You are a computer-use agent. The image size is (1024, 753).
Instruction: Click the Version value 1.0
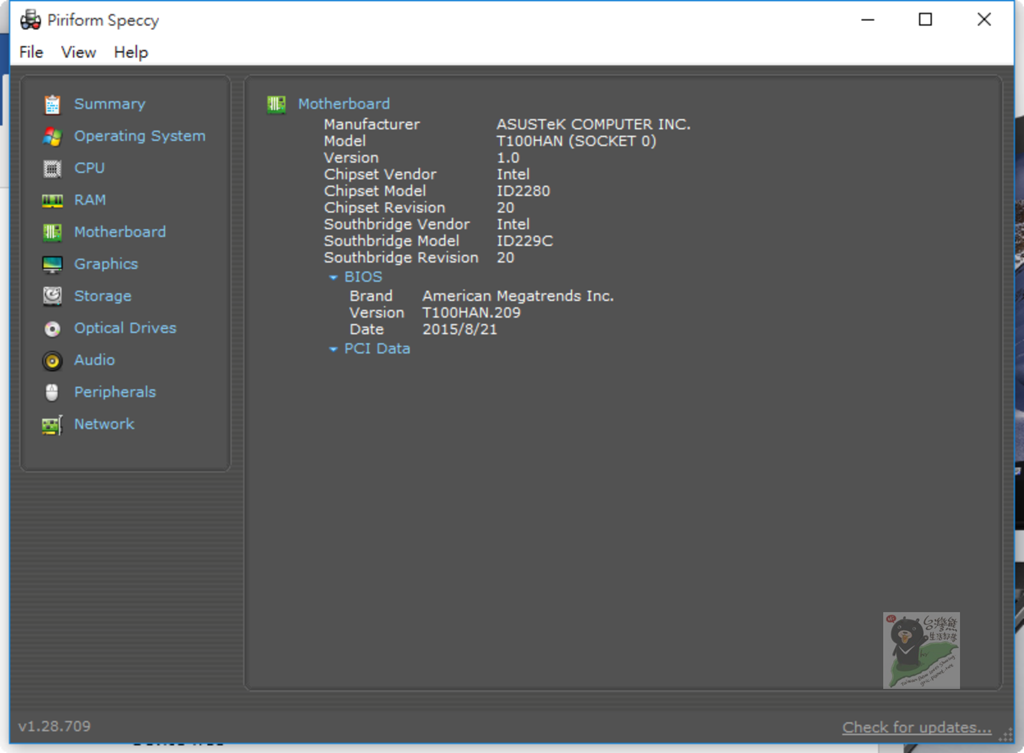508,157
